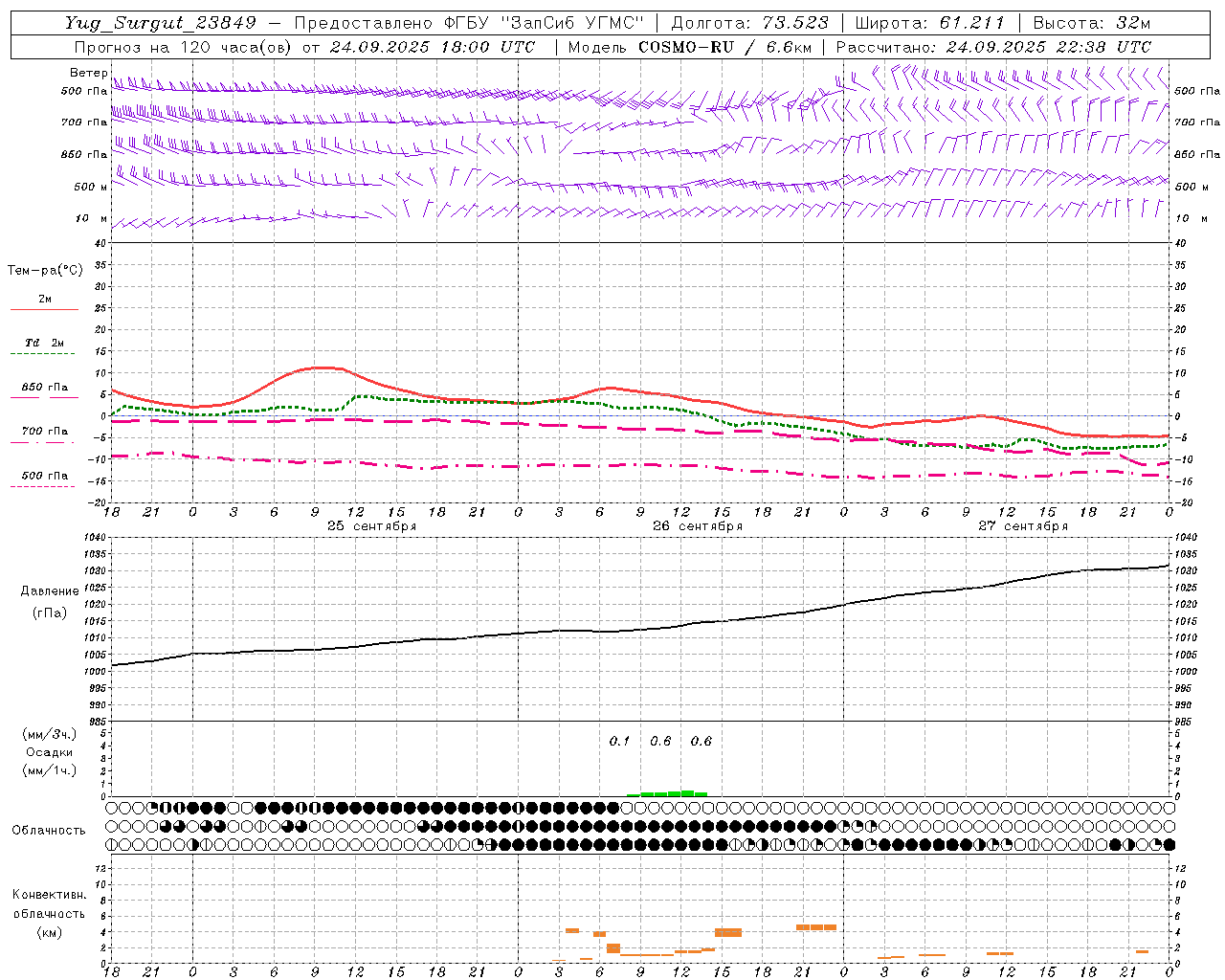Click the Широта: 61.211 value
1225x980 pixels.
930,23
